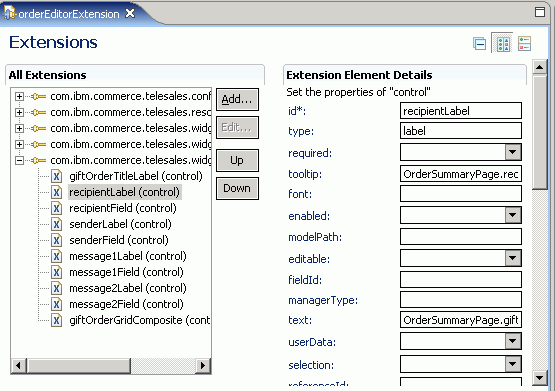
Task: Click the text input field
Action: click(x=461, y=320)
